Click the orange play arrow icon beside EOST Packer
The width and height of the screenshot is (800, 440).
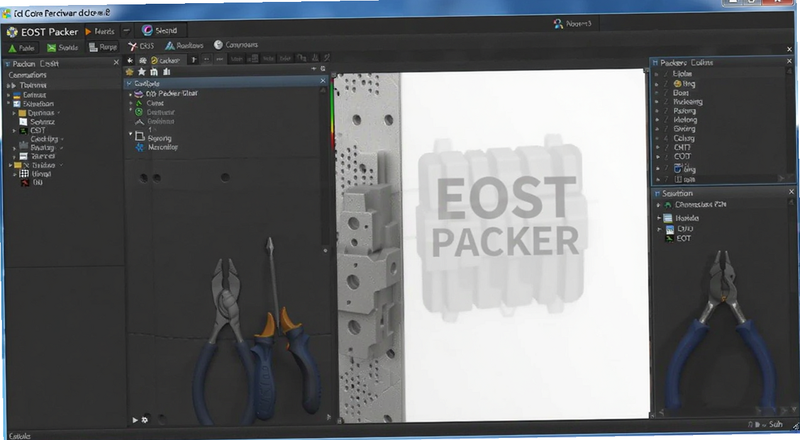pos(88,32)
